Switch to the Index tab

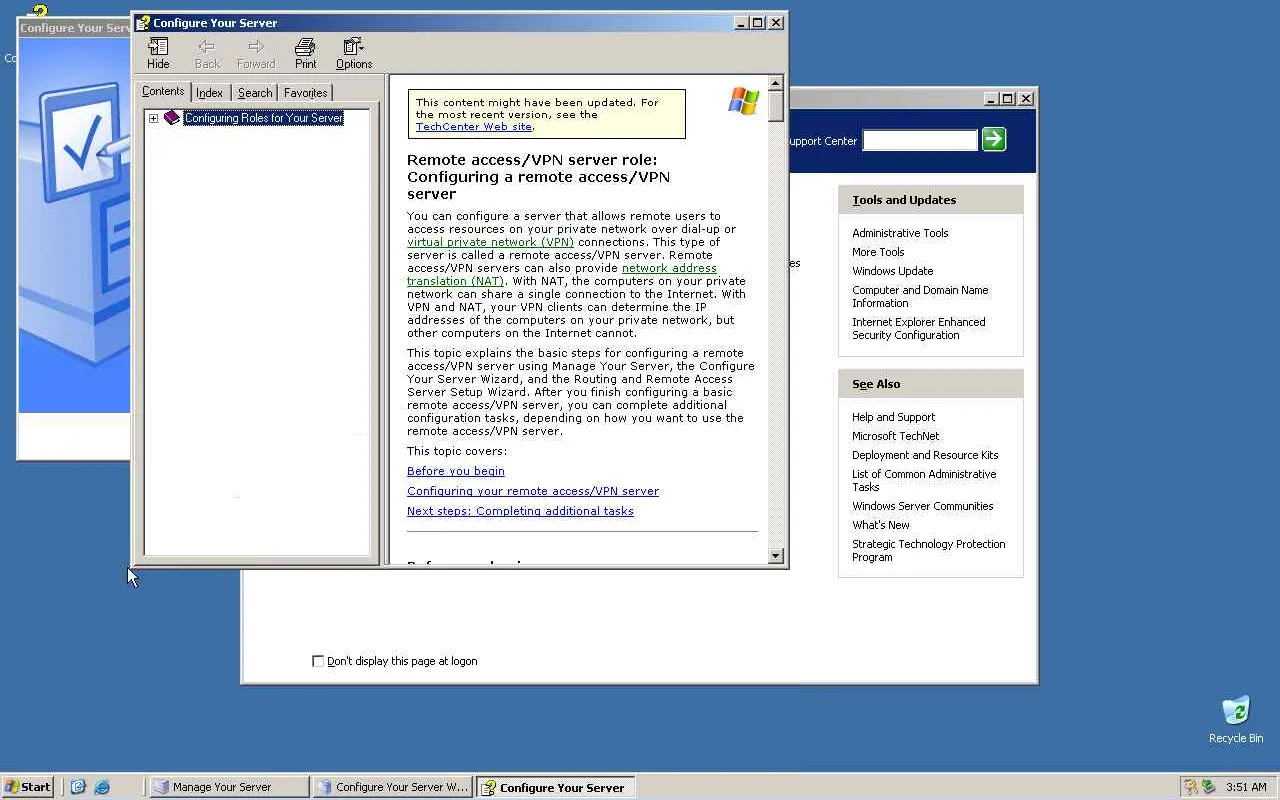tap(209, 93)
